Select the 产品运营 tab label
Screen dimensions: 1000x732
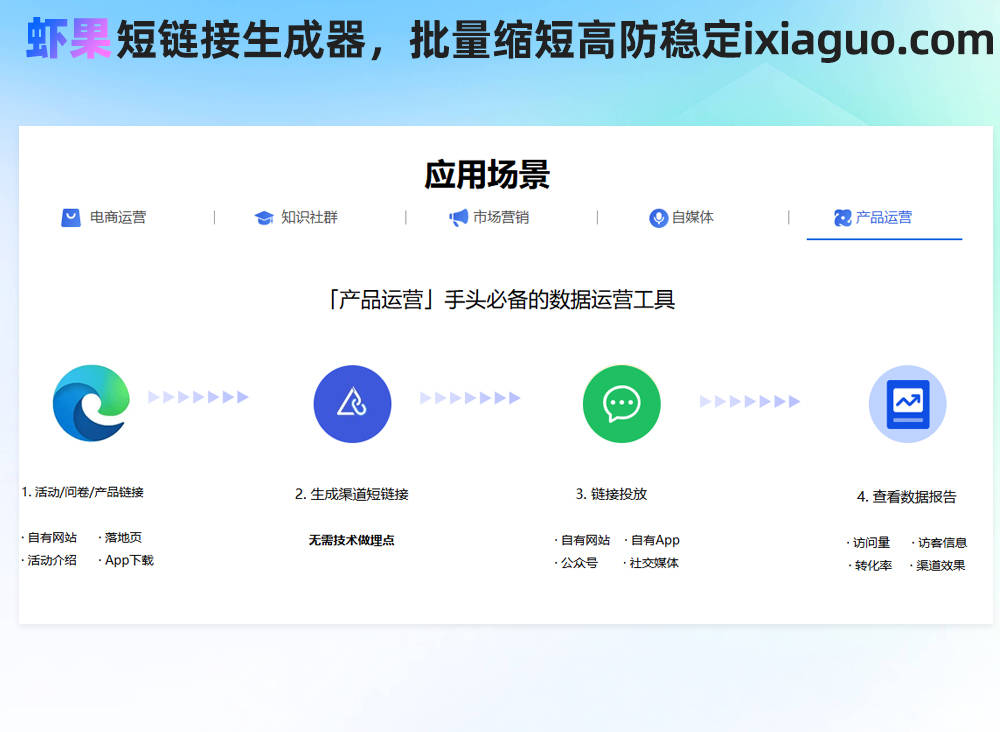coord(883,217)
